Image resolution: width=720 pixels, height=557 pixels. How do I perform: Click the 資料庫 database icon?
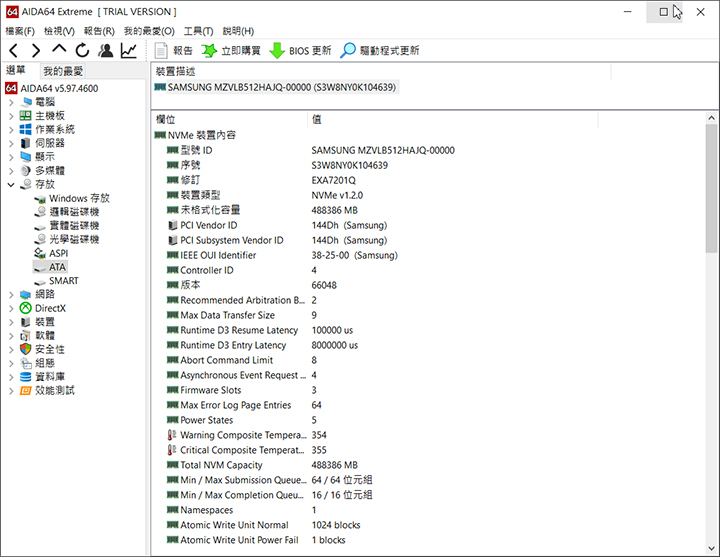[26, 377]
